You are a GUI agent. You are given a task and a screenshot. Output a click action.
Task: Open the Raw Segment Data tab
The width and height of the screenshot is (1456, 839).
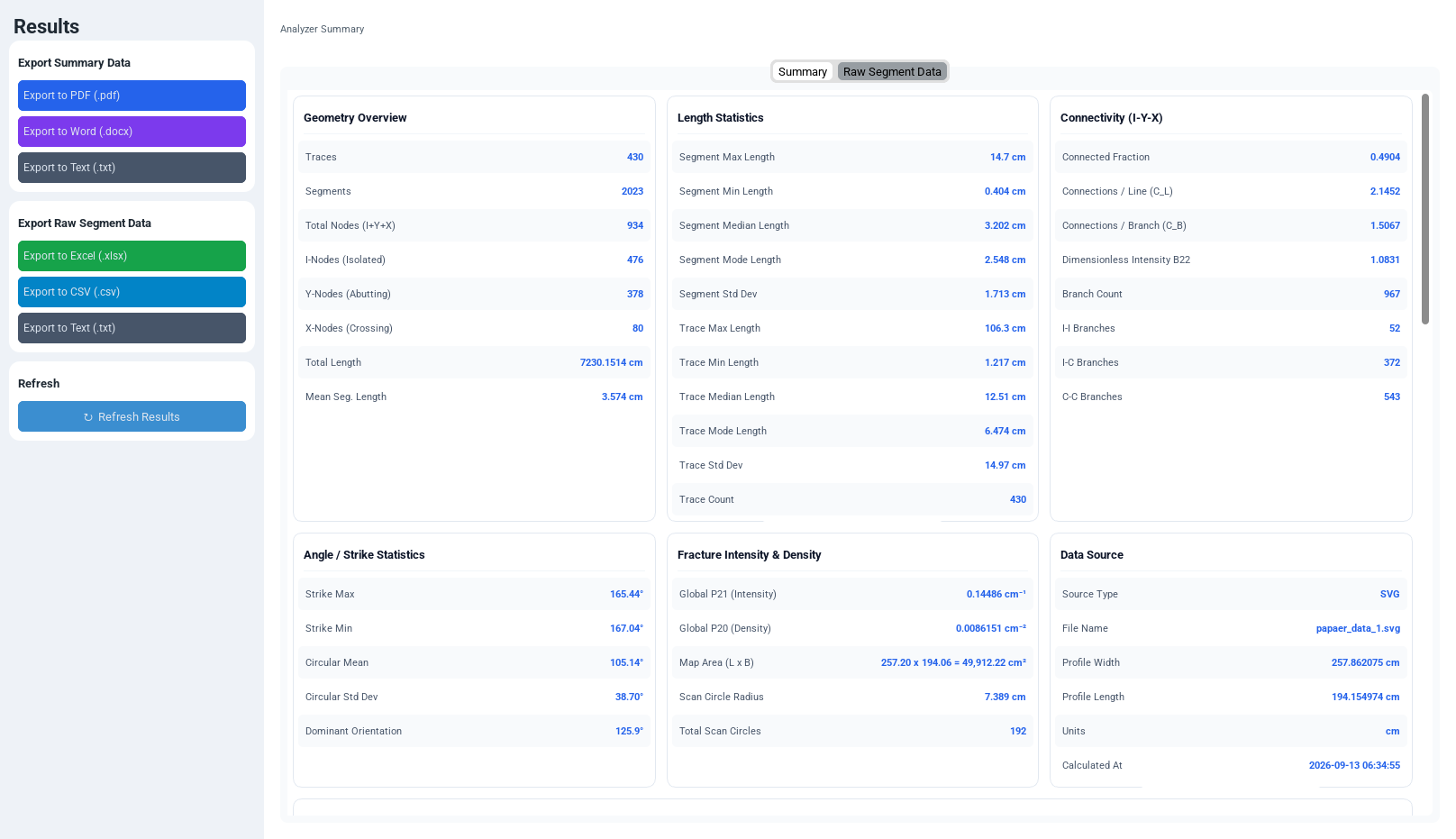click(892, 72)
